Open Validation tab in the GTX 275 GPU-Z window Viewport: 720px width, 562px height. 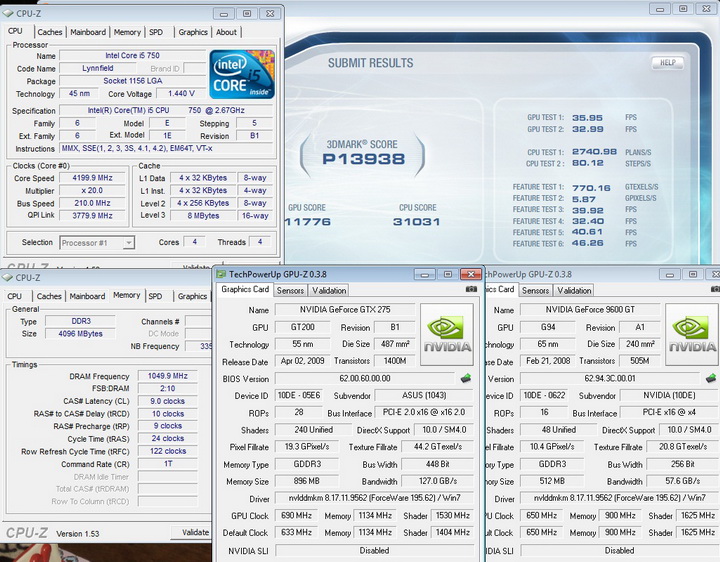point(329,291)
